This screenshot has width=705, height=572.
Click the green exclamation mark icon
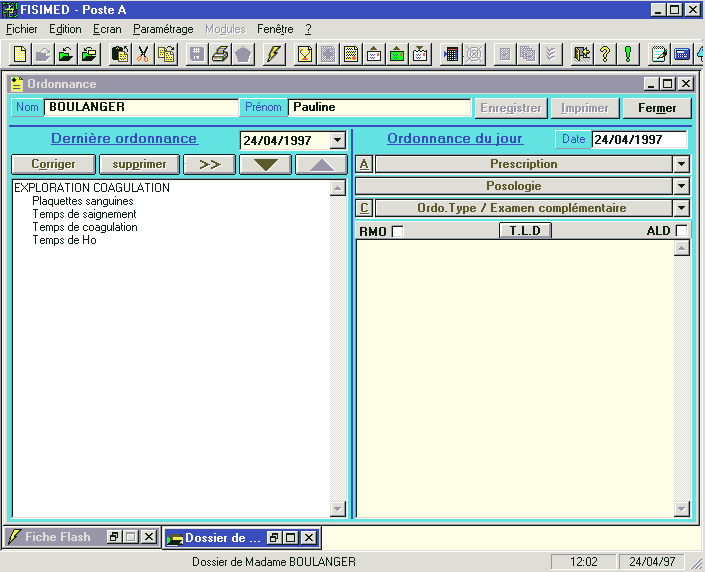[x=628, y=54]
